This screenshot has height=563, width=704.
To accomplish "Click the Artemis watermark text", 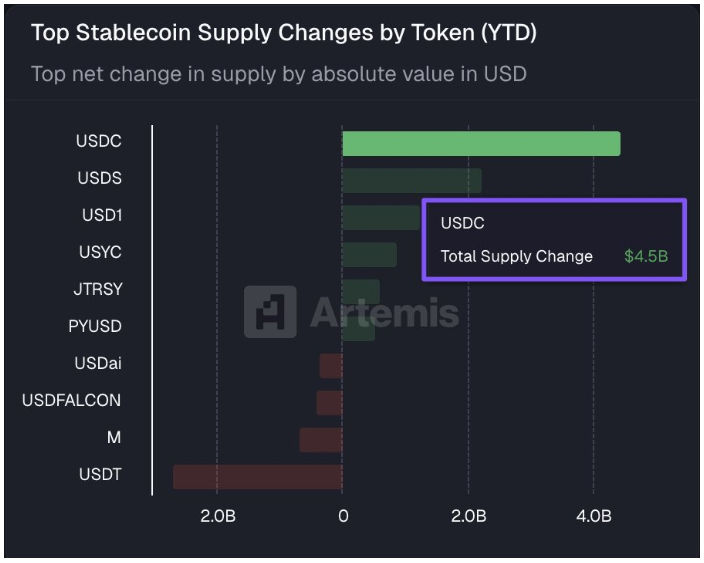I will click(384, 312).
